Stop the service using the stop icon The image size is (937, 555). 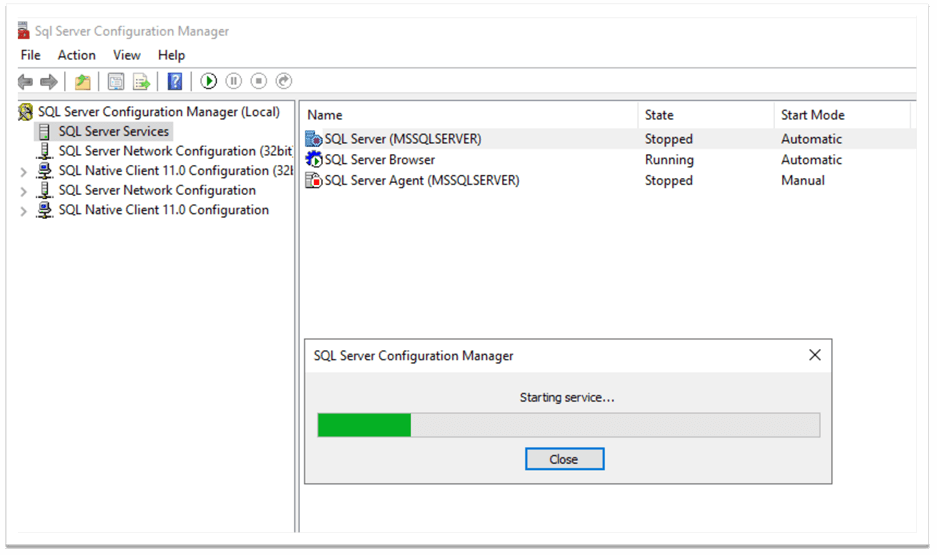pos(259,81)
